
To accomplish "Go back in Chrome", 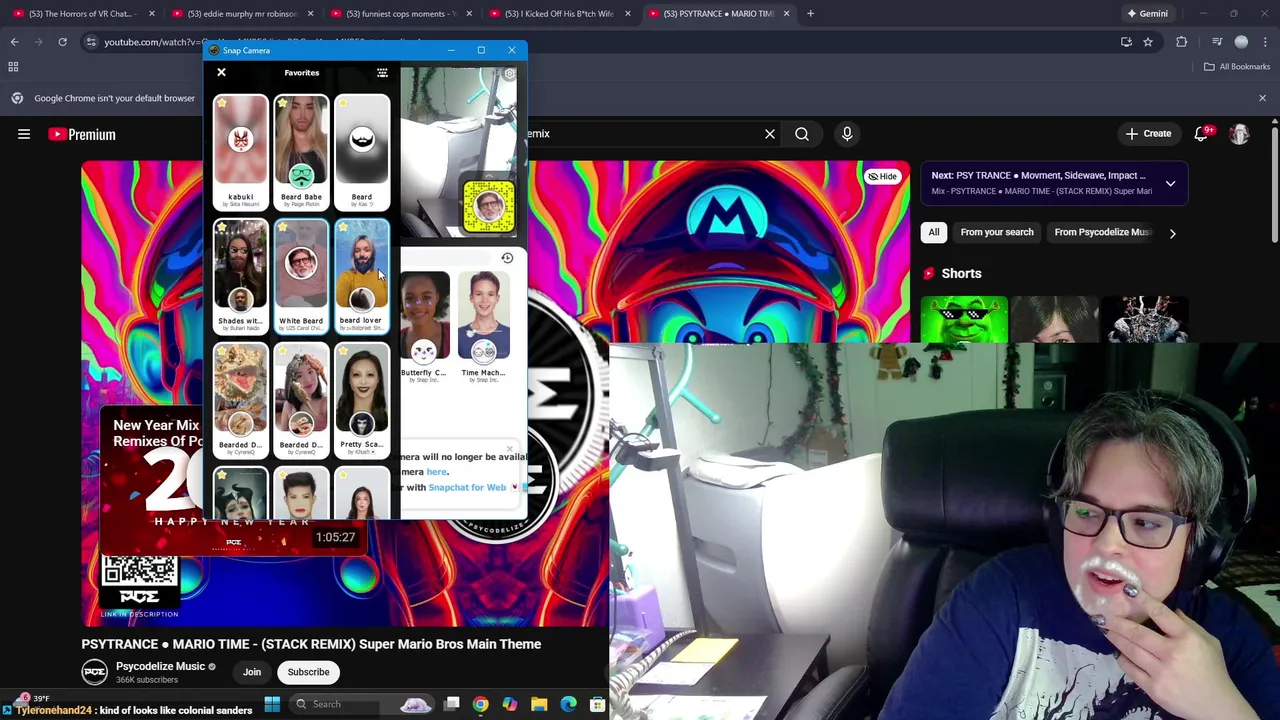I will click(x=15, y=42).
